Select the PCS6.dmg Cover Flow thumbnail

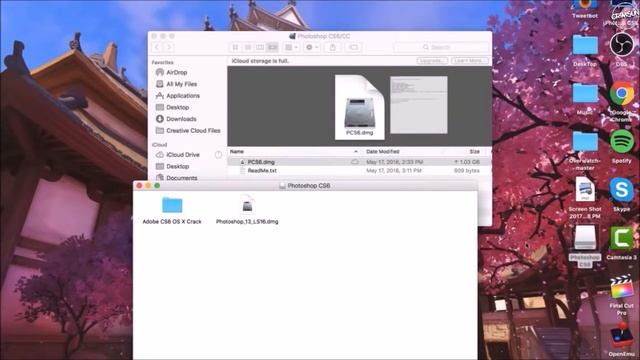[x=360, y=107]
